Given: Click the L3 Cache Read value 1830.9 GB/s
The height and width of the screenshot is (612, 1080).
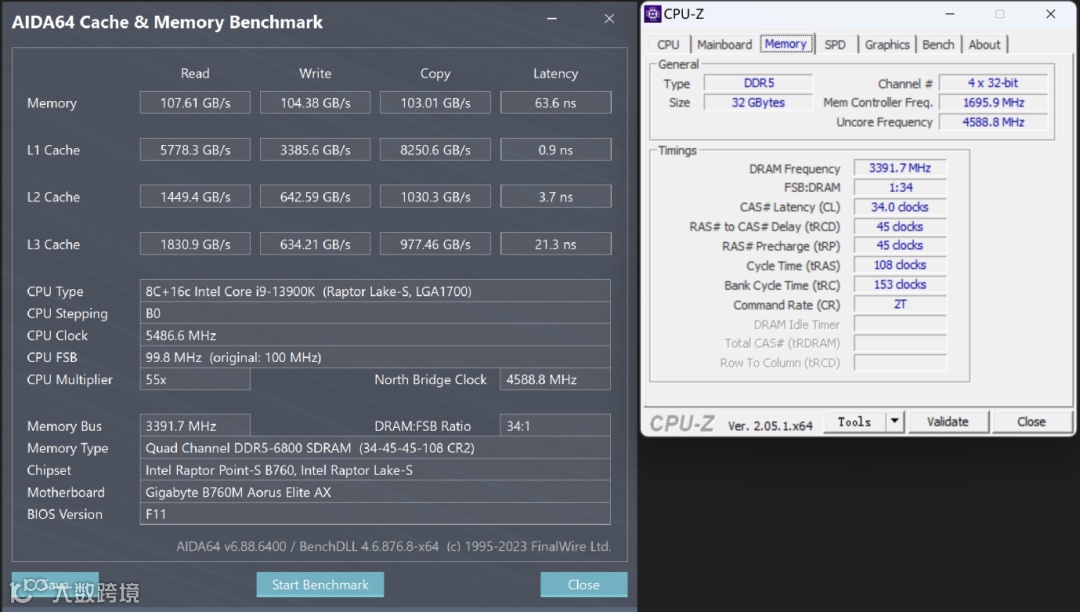Looking at the screenshot, I should tap(196, 244).
